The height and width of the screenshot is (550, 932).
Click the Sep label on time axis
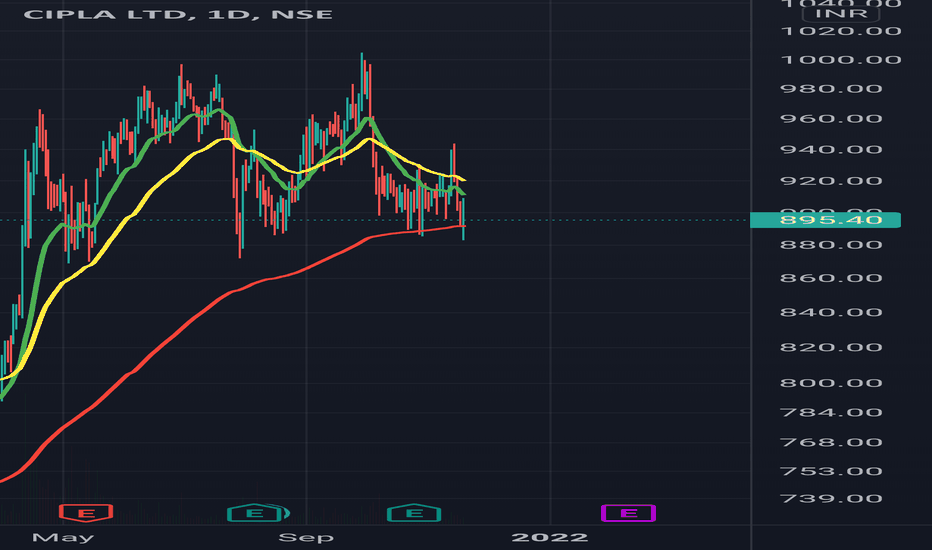[x=306, y=538]
